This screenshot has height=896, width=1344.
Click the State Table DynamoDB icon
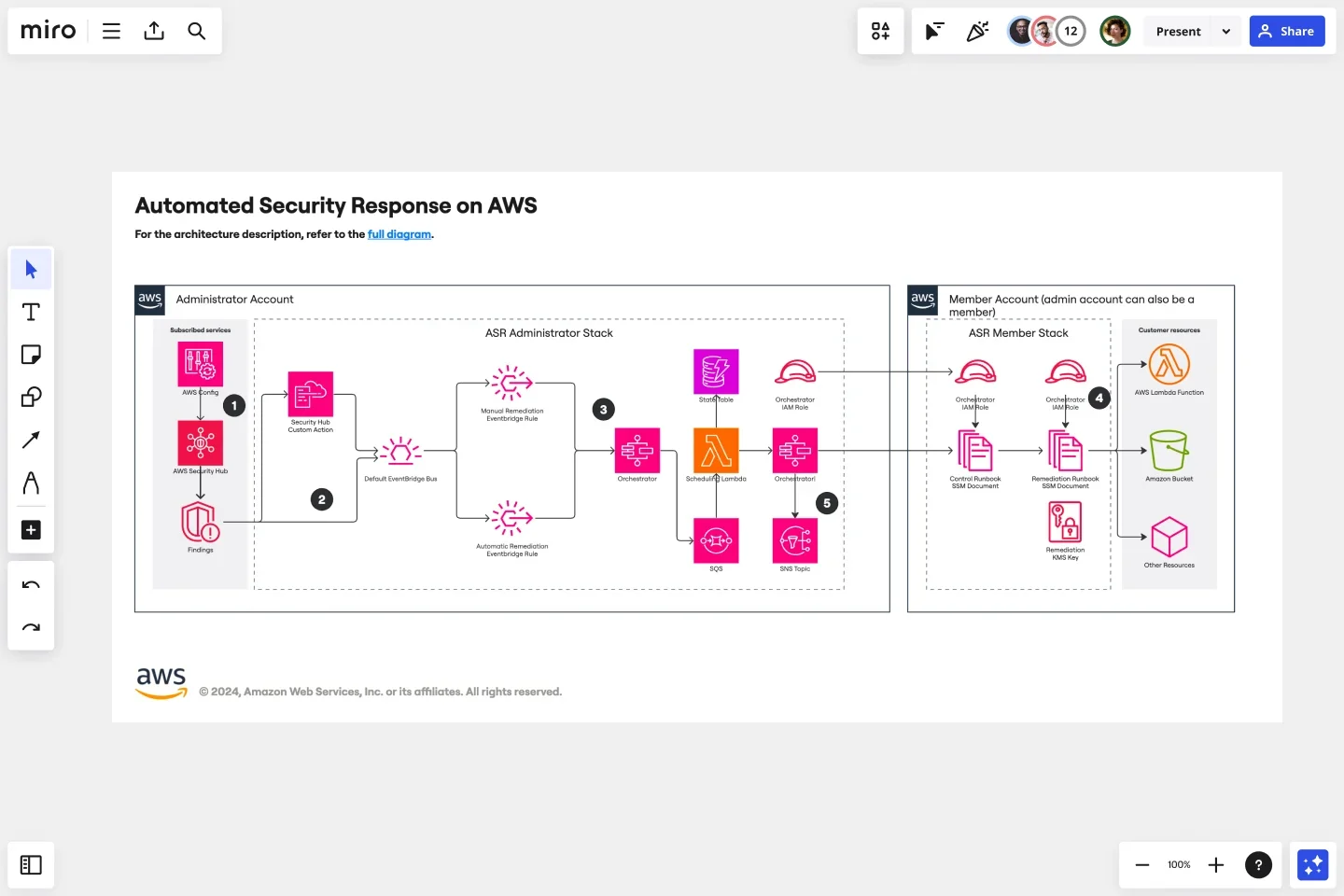point(716,371)
